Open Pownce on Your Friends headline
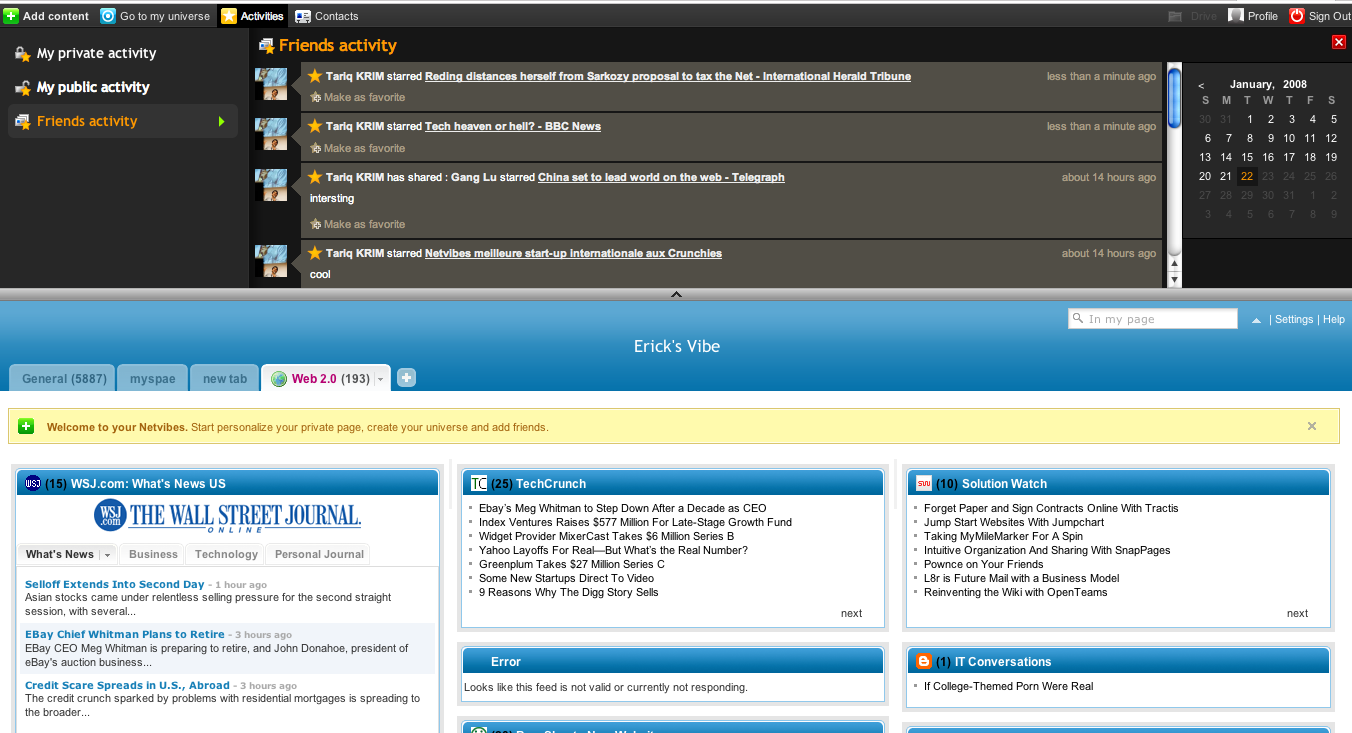 984,564
